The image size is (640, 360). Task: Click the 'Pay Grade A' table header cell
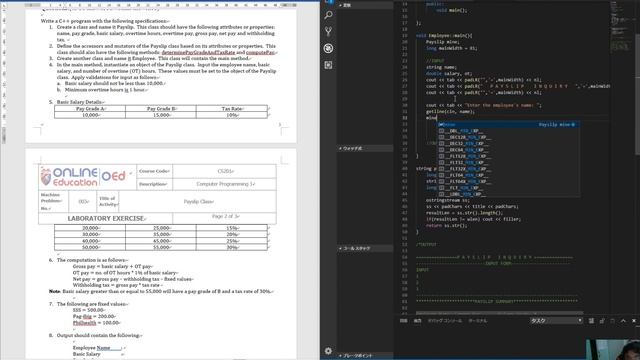[90, 109]
